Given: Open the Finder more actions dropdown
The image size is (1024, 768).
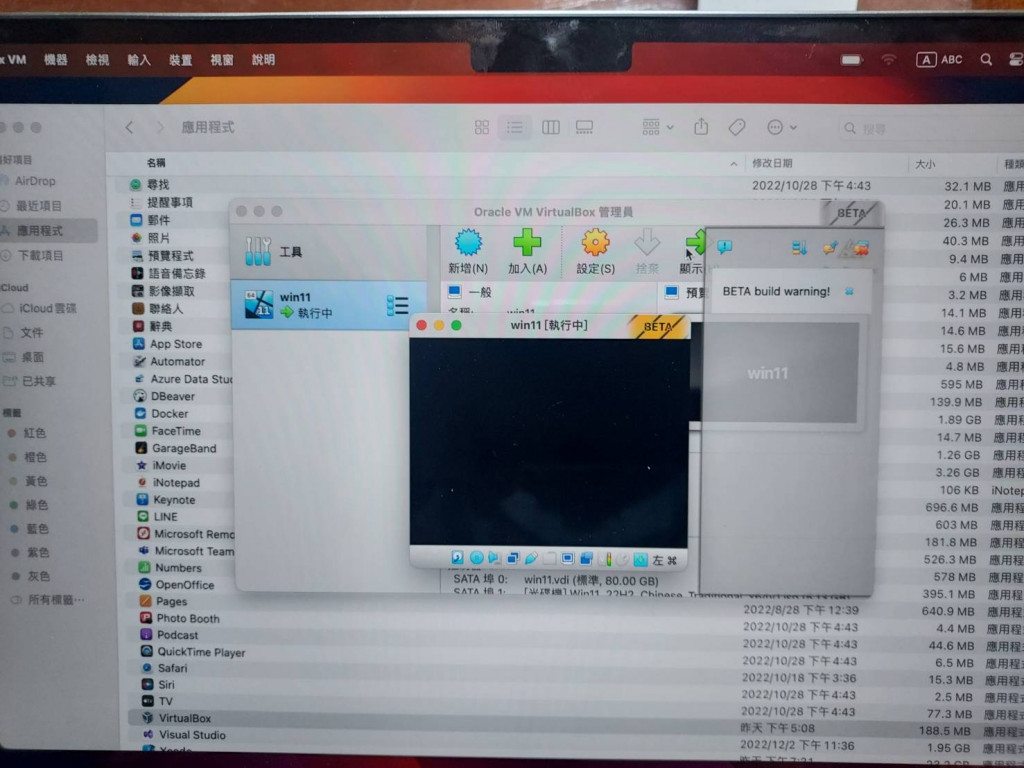Looking at the screenshot, I should tap(781, 127).
